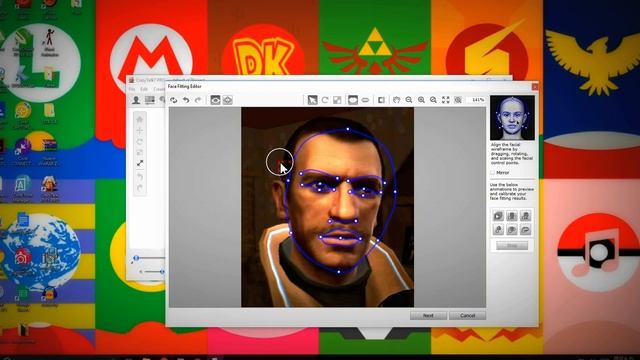Click the 141% zoom percentage field
640x360 pixels.
tap(477, 100)
